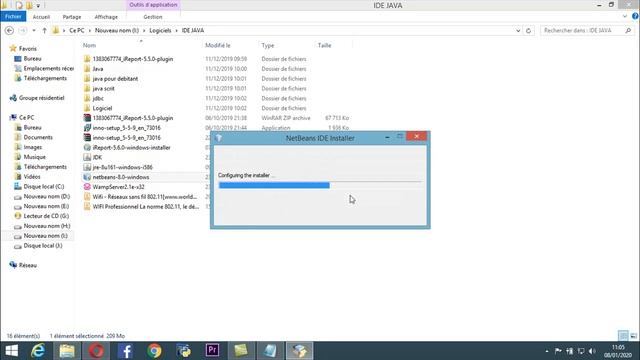This screenshot has height=360, width=640.
Task: Select the Gestion tab under Outils d'application
Action: pyautogui.click(x=153, y=17)
